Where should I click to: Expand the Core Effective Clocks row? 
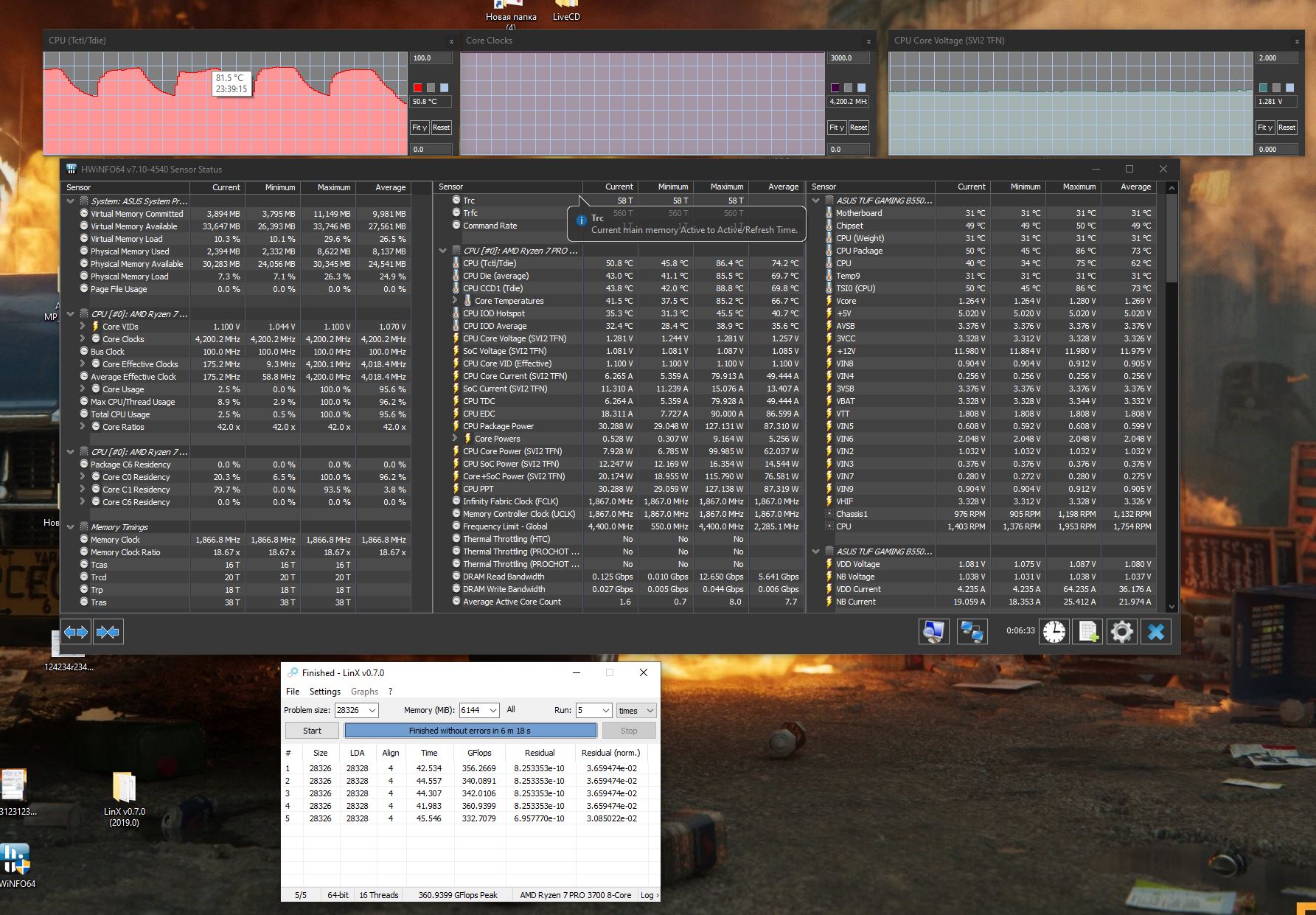tap(83, 363)
